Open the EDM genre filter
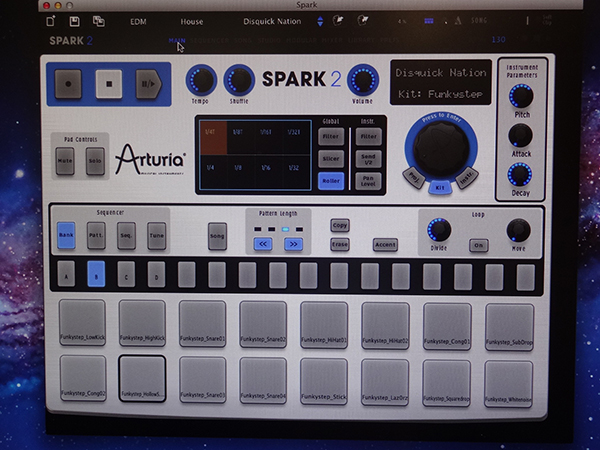 click(x=138, y=22)
